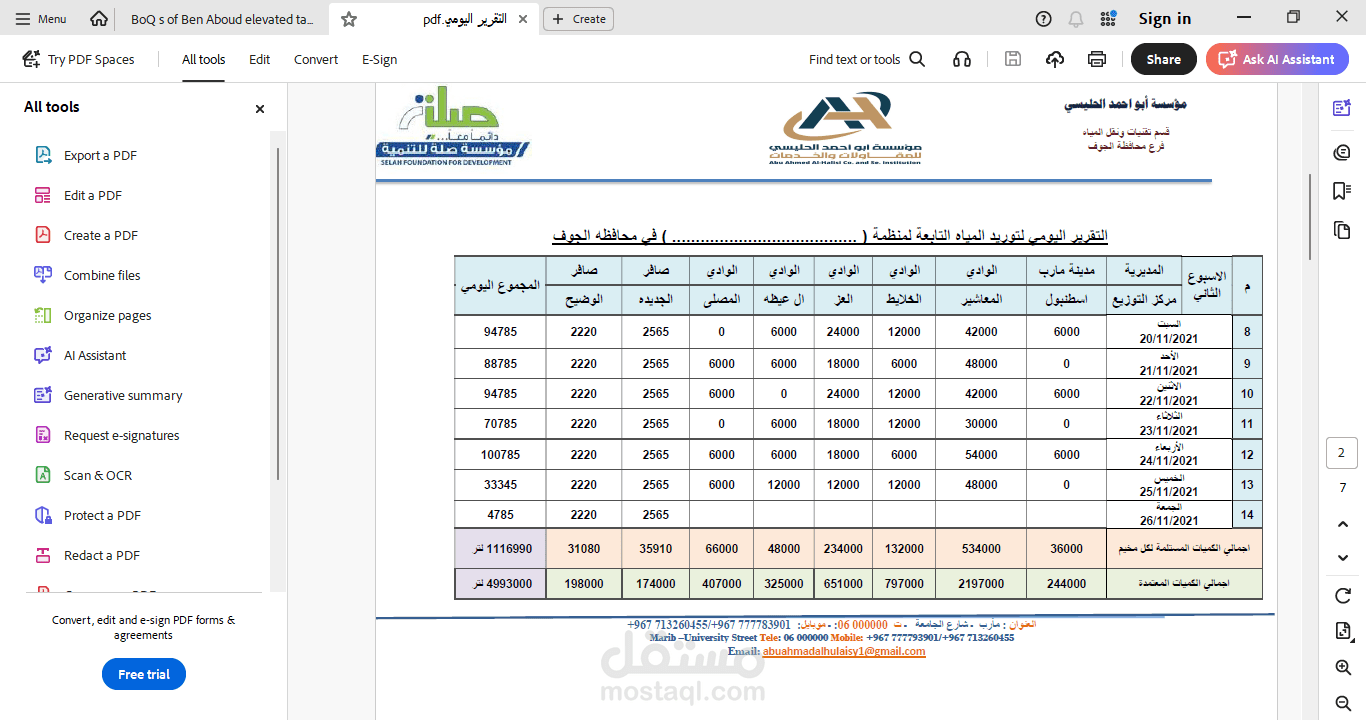
Task: Open the Convert tab
Action: 316,60
